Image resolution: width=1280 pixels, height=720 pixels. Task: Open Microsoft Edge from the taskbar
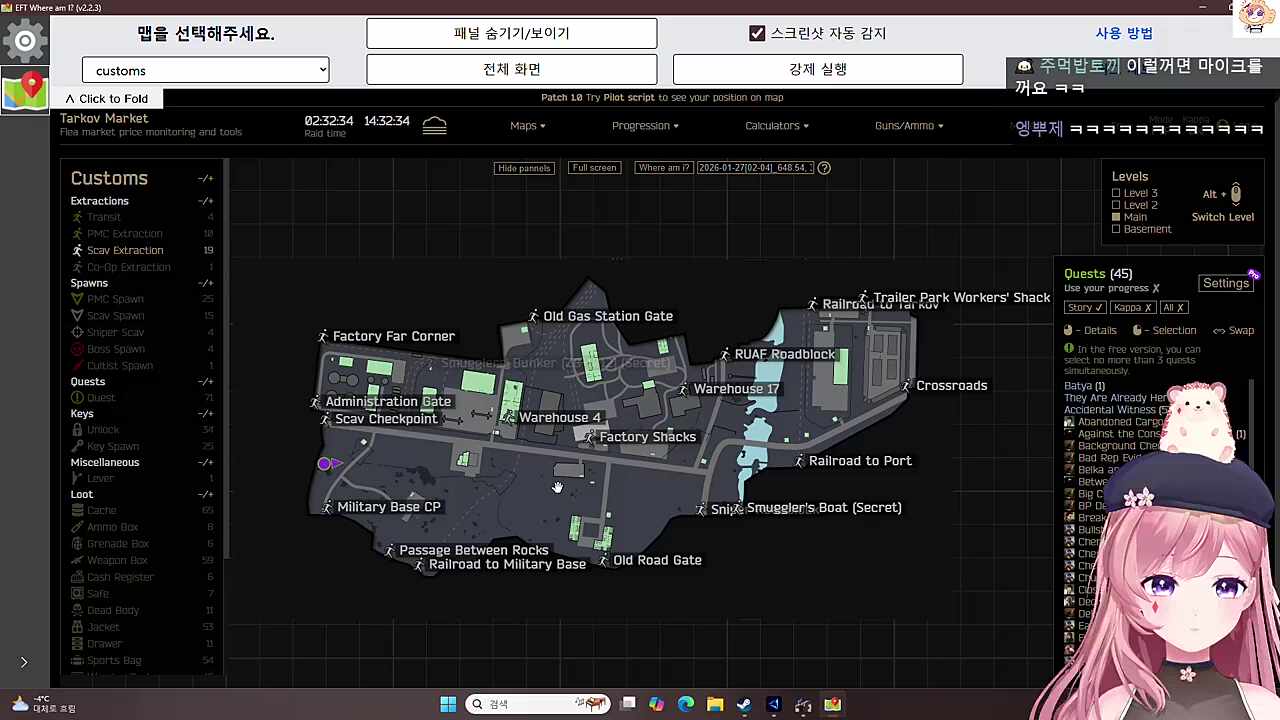[x=685, y=704]
